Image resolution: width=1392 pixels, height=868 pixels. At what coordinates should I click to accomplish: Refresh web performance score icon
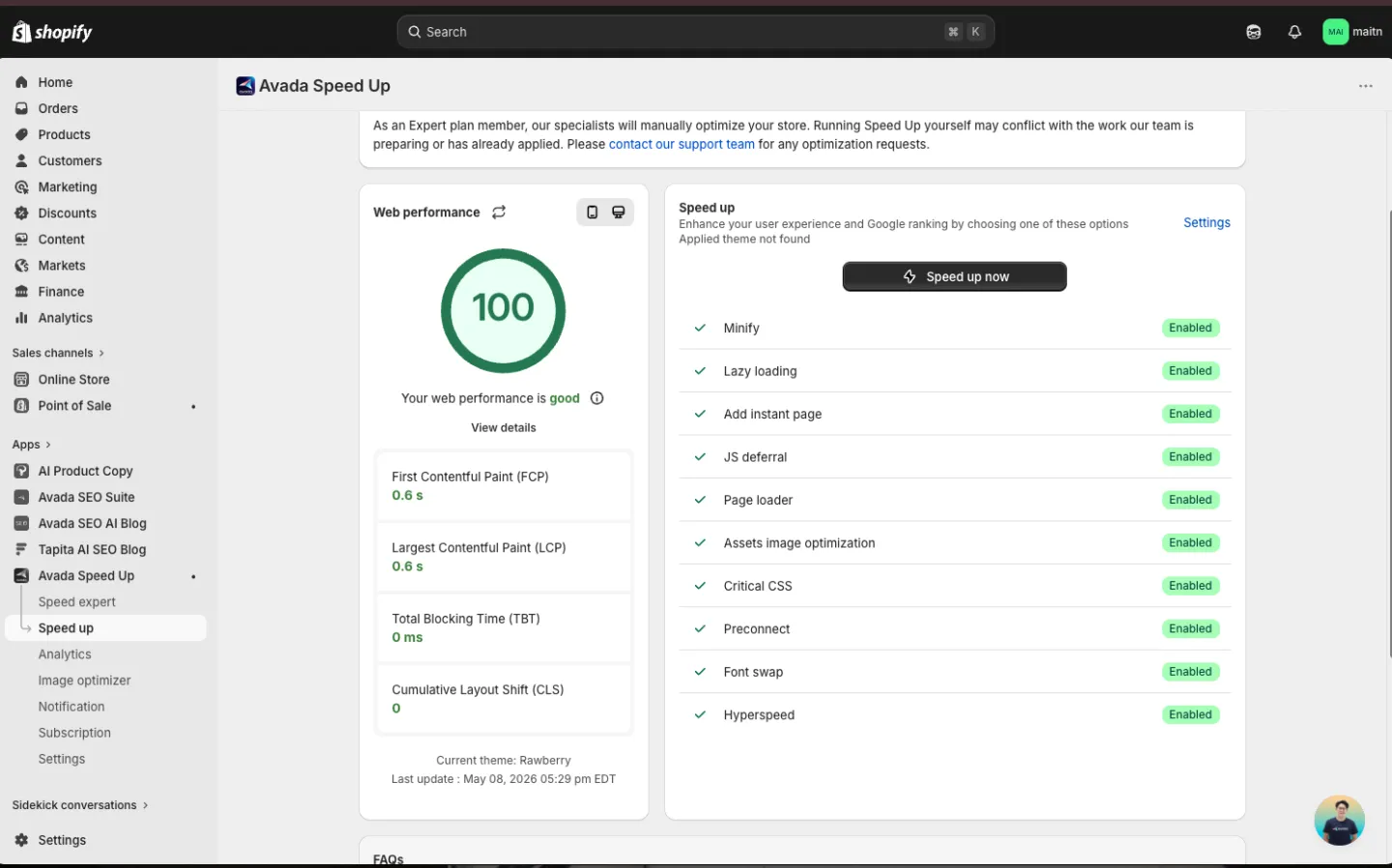pyautogui.click(x=499, y=212)
